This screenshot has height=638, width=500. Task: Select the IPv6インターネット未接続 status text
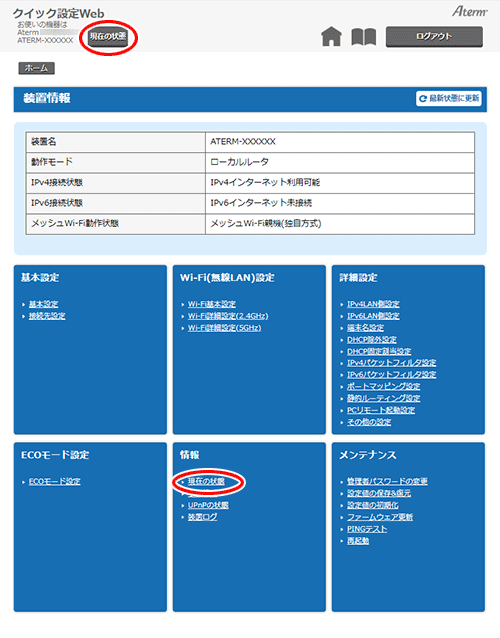pyautogui.click(x=261, y=203)
